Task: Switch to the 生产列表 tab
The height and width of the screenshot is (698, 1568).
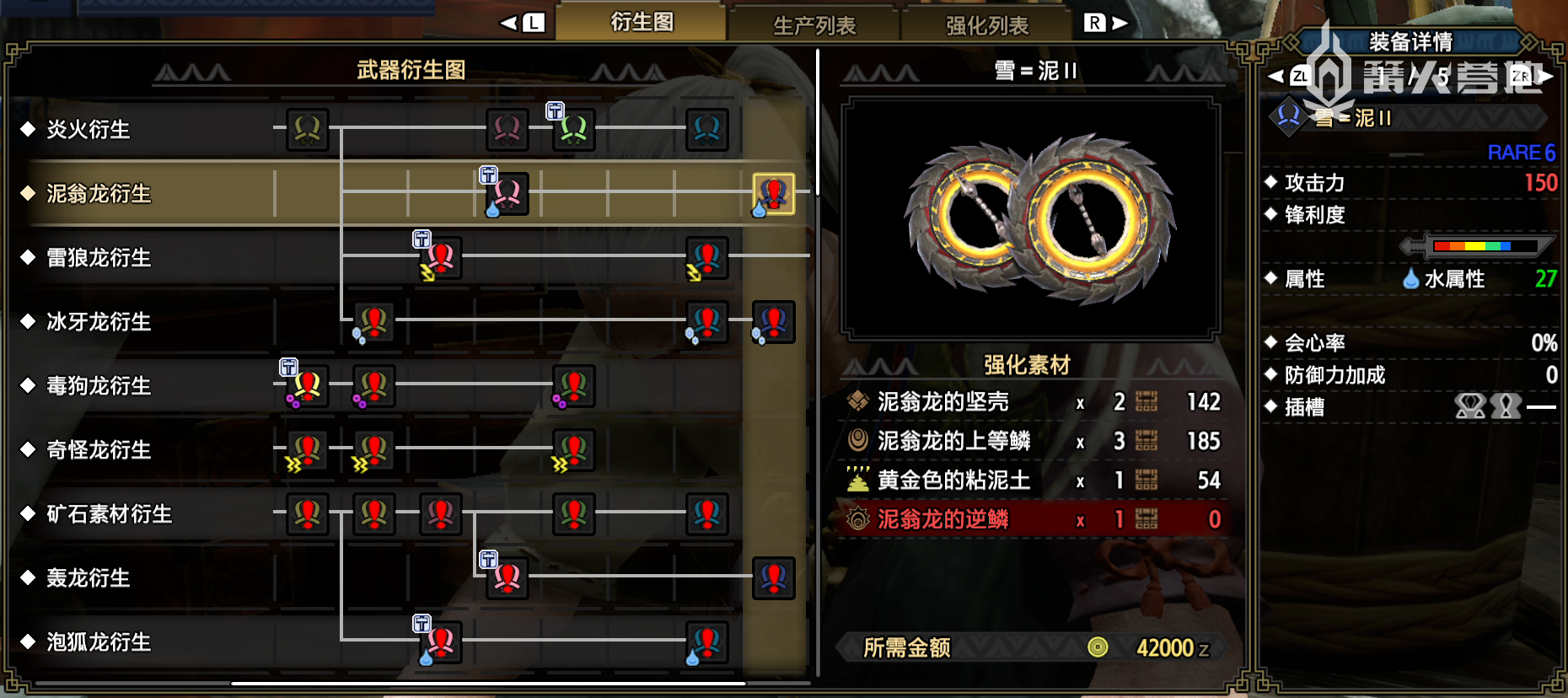Action: tap(814, 25)
